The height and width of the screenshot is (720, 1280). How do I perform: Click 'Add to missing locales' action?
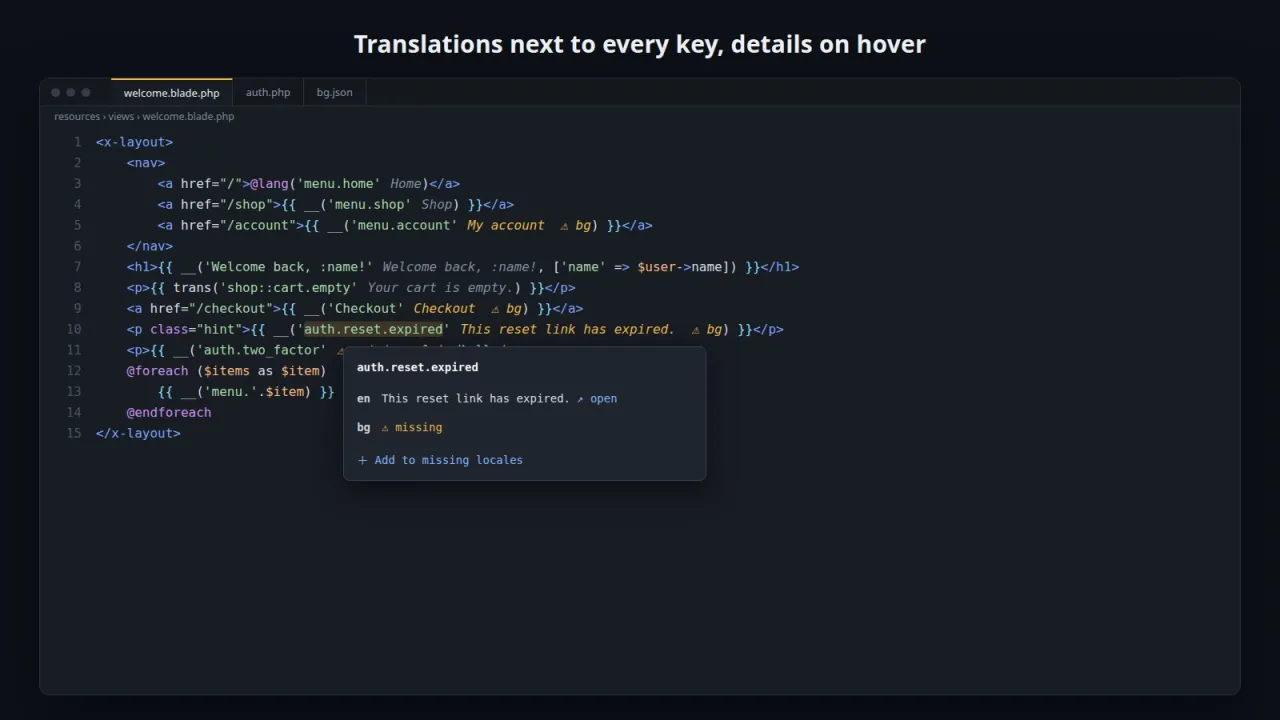point(440,460)
